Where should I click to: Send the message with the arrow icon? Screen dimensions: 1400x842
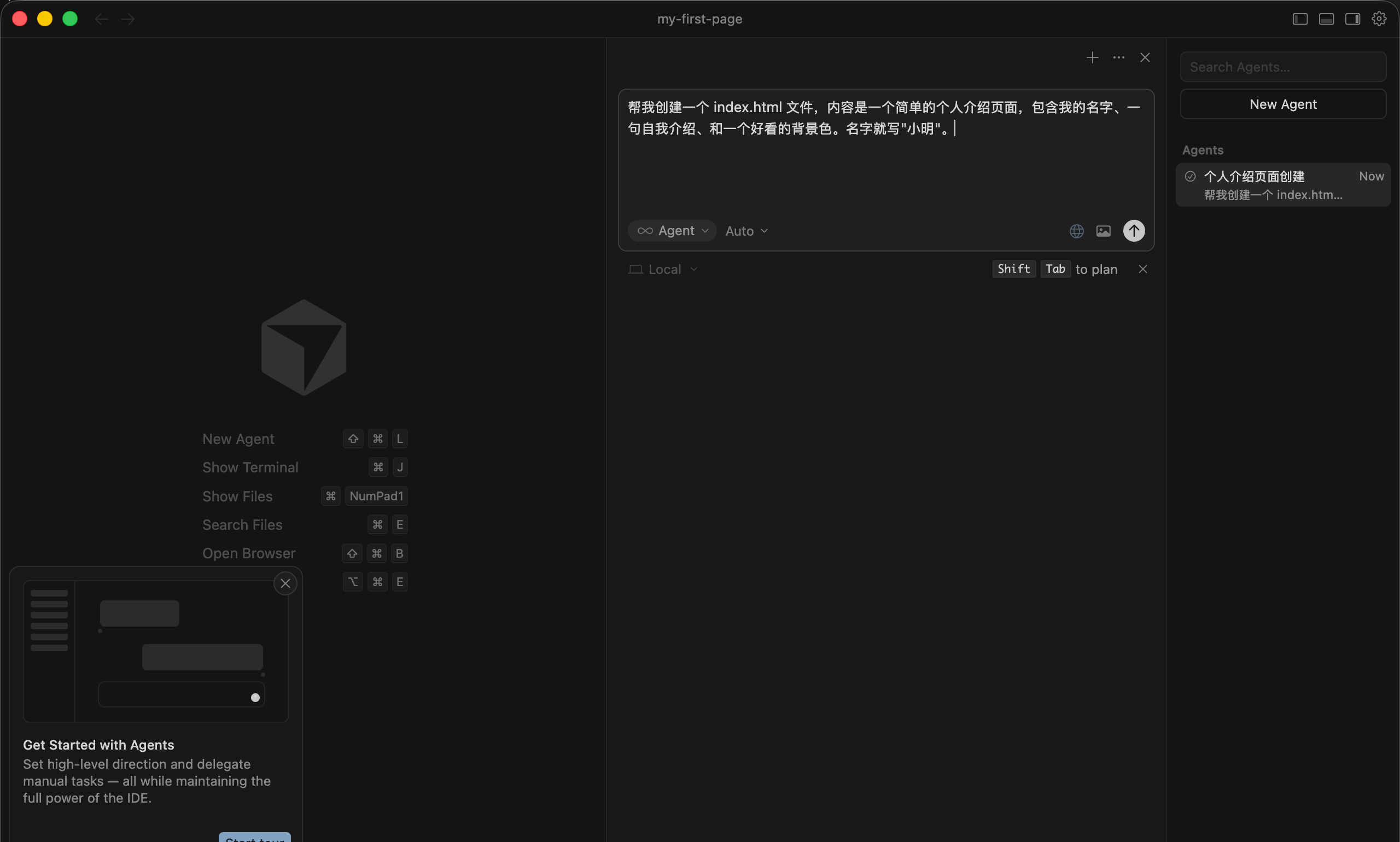(1134, 230)
